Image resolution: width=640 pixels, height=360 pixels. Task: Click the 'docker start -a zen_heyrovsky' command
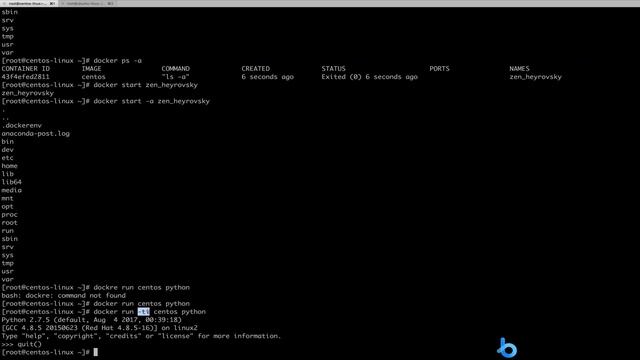tap(151, 101)
